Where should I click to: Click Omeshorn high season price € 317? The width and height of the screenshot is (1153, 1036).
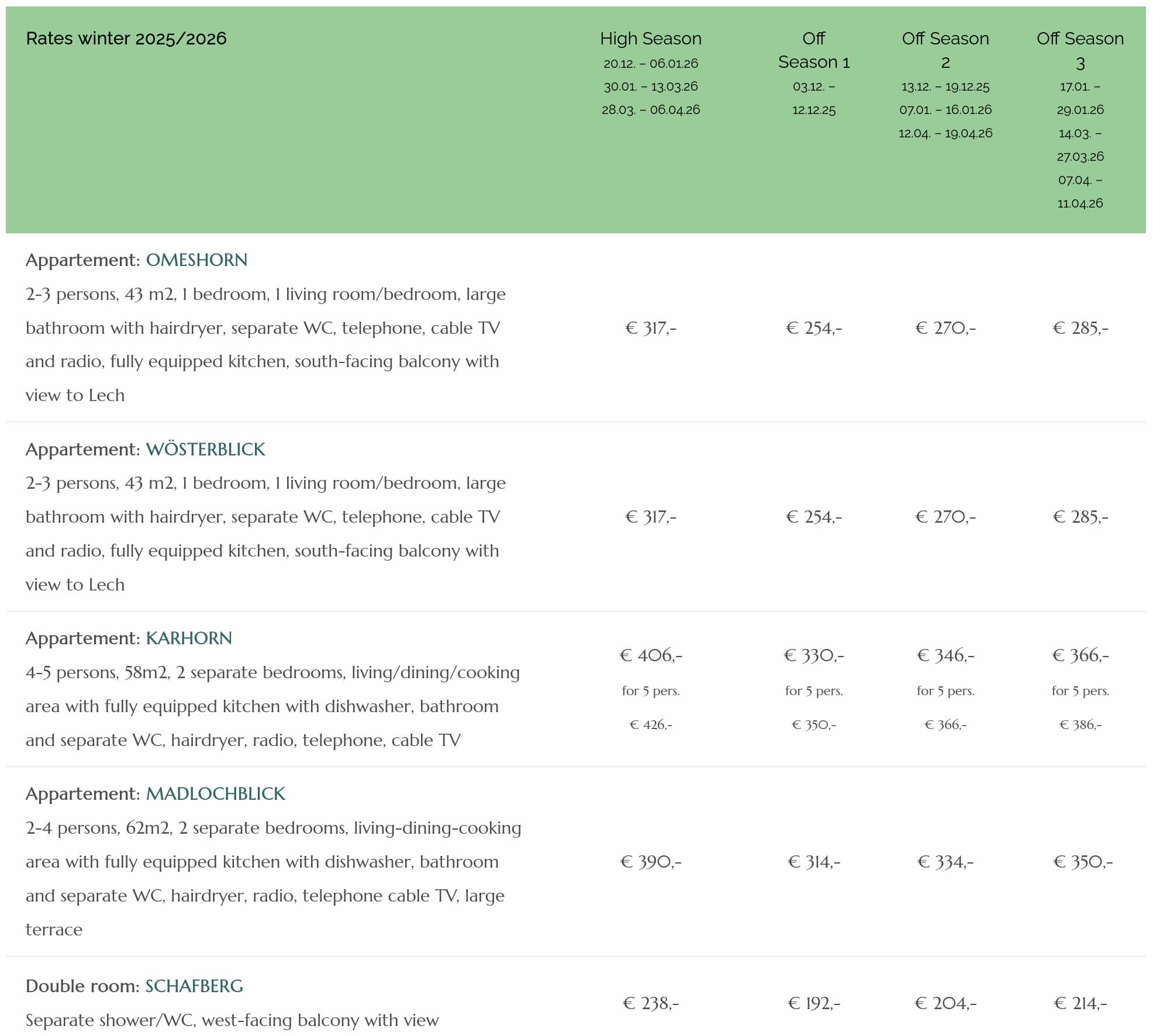[x=650, y=328]
